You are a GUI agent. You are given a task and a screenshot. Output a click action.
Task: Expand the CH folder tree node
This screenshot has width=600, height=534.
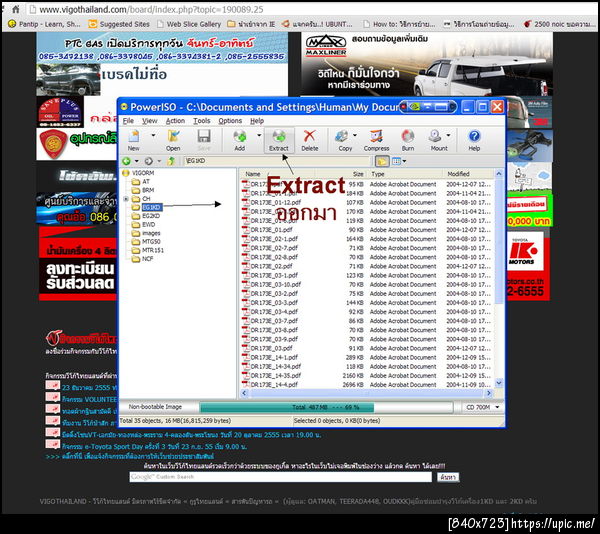point(126,199)
